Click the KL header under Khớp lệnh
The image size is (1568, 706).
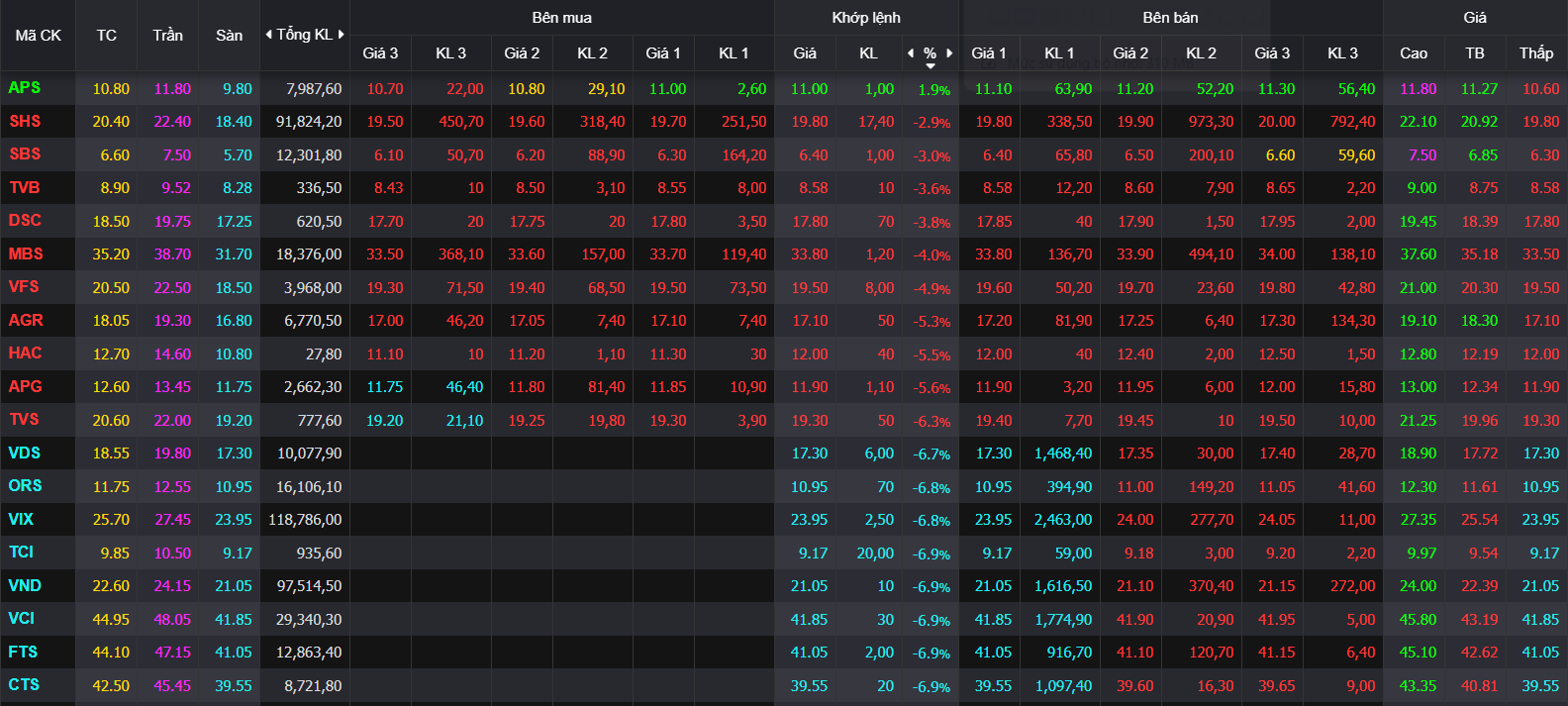pos(868,53)
